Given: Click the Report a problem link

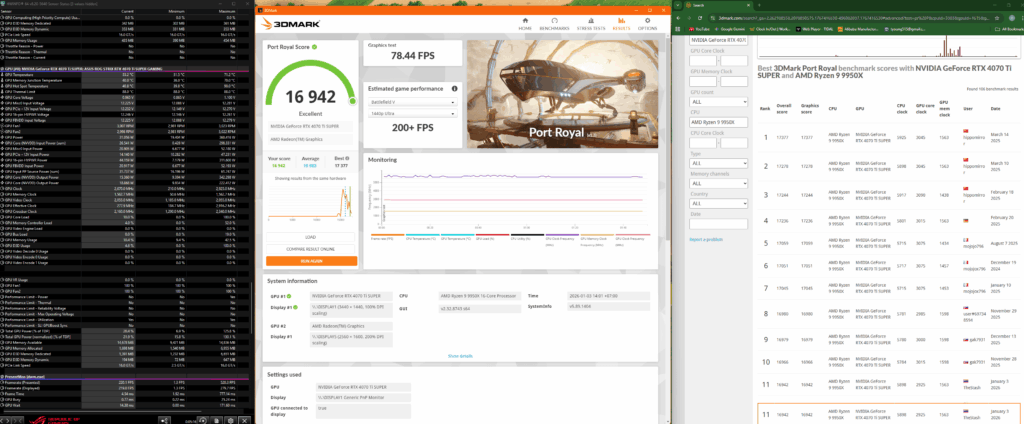Looking at the screenshot, I should 707,240.
